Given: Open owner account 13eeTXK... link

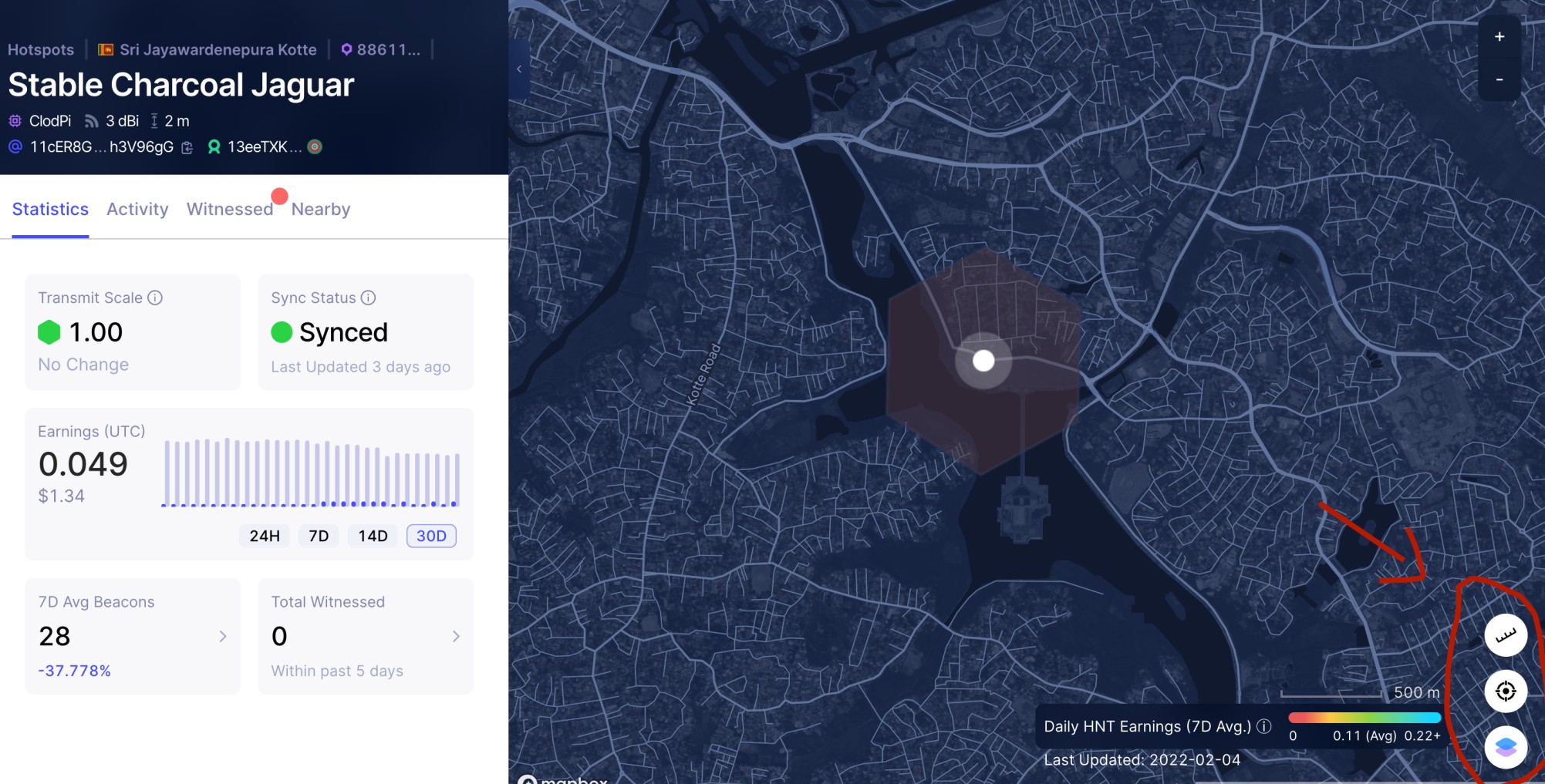Looking at the screenshot, I should pyautogui.click(x=265, y=146).
